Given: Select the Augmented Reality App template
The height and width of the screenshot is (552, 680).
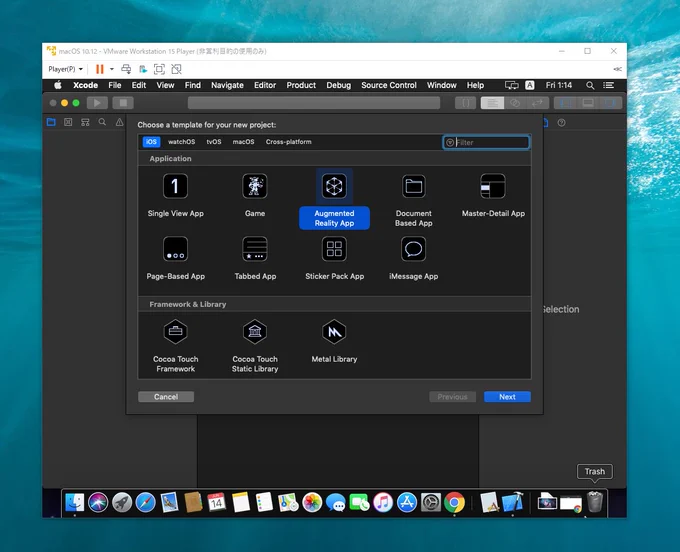Looking at the screenshot, I should point(334,199).
